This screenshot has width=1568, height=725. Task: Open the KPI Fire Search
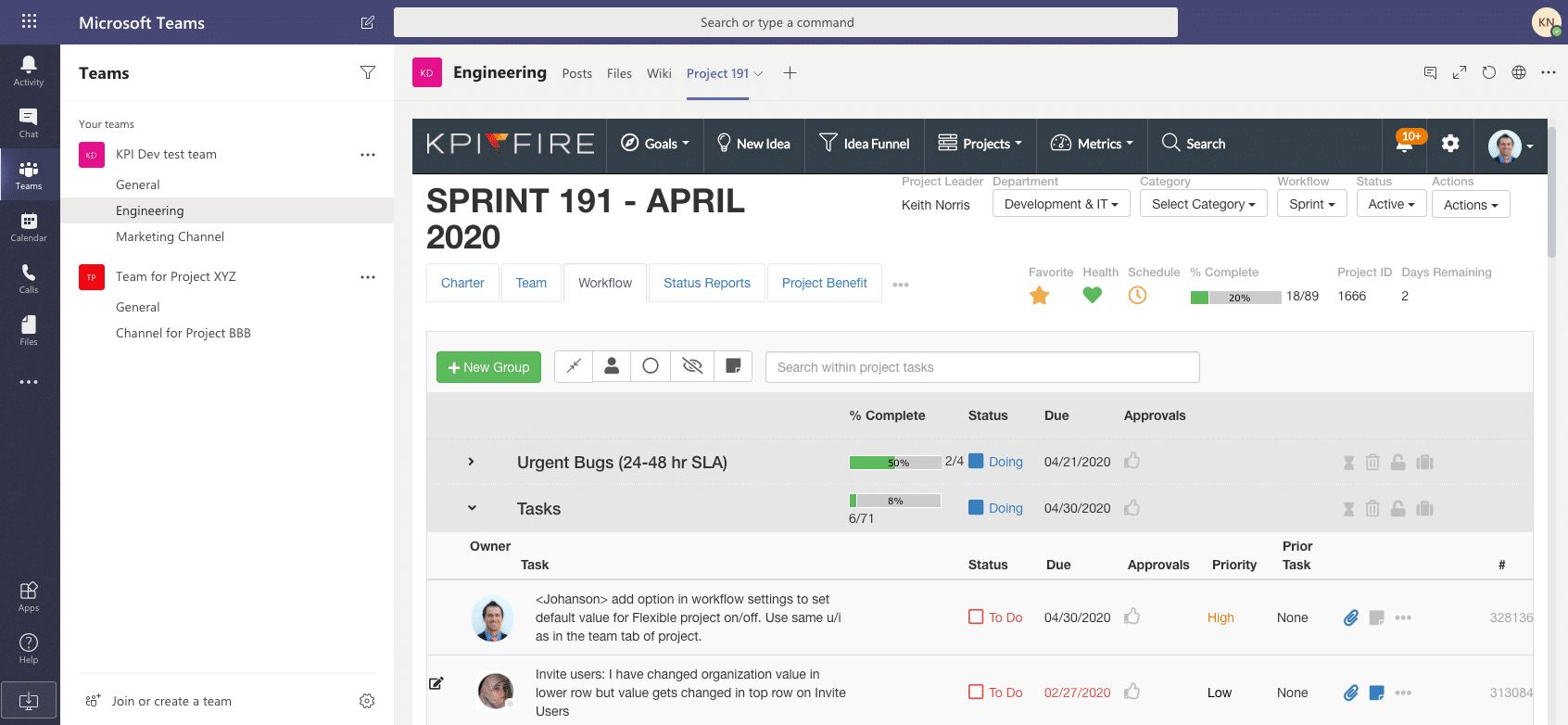[x=1194, y=144]
